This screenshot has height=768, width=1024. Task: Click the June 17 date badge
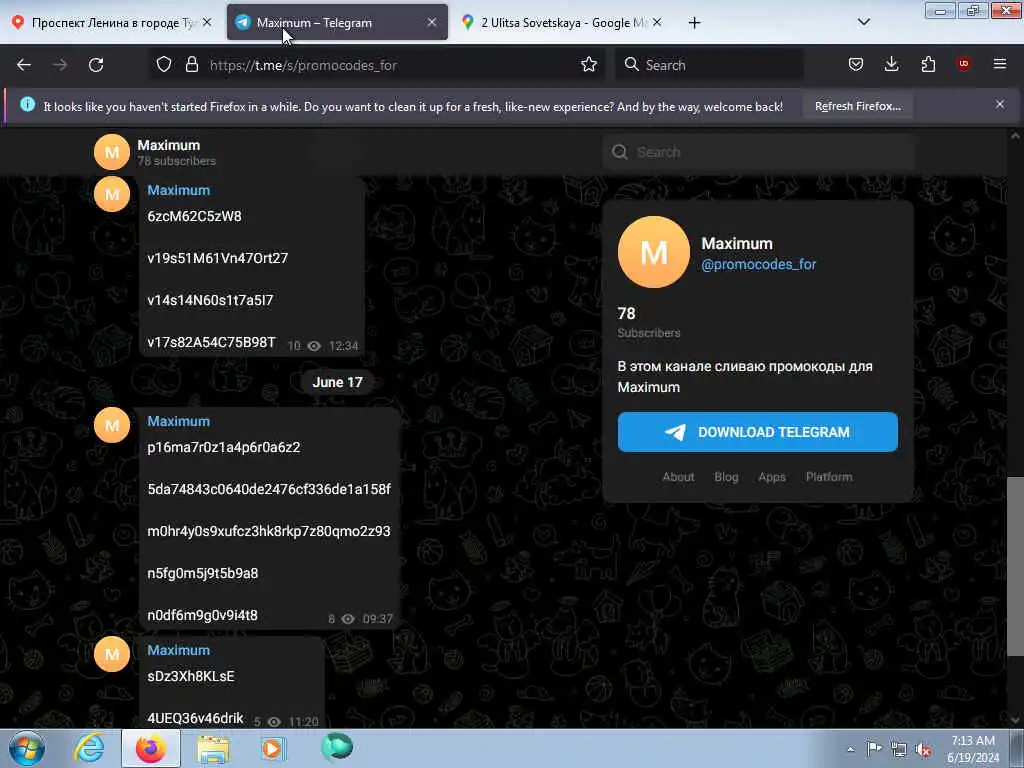click(x=337, y=382)
